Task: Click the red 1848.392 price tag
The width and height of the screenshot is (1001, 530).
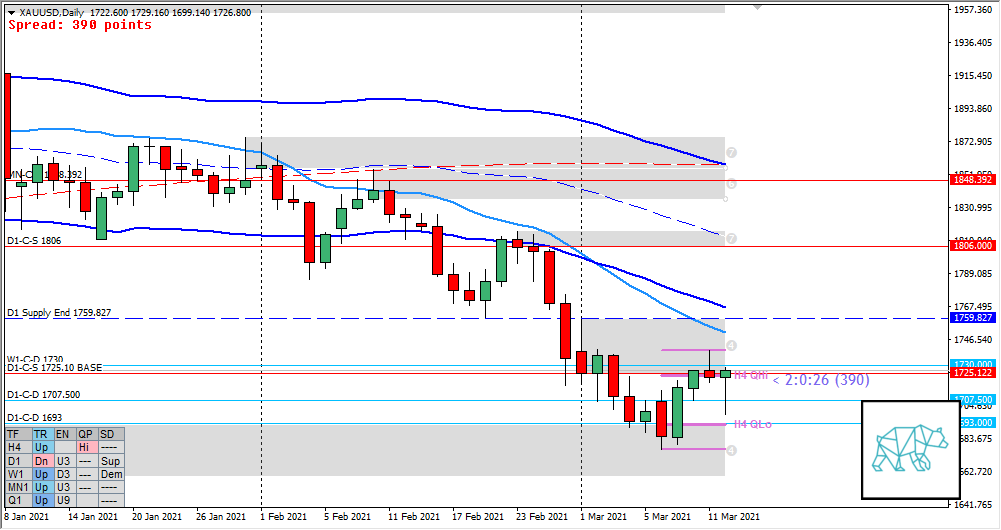Action: click(x=972, y=180)
